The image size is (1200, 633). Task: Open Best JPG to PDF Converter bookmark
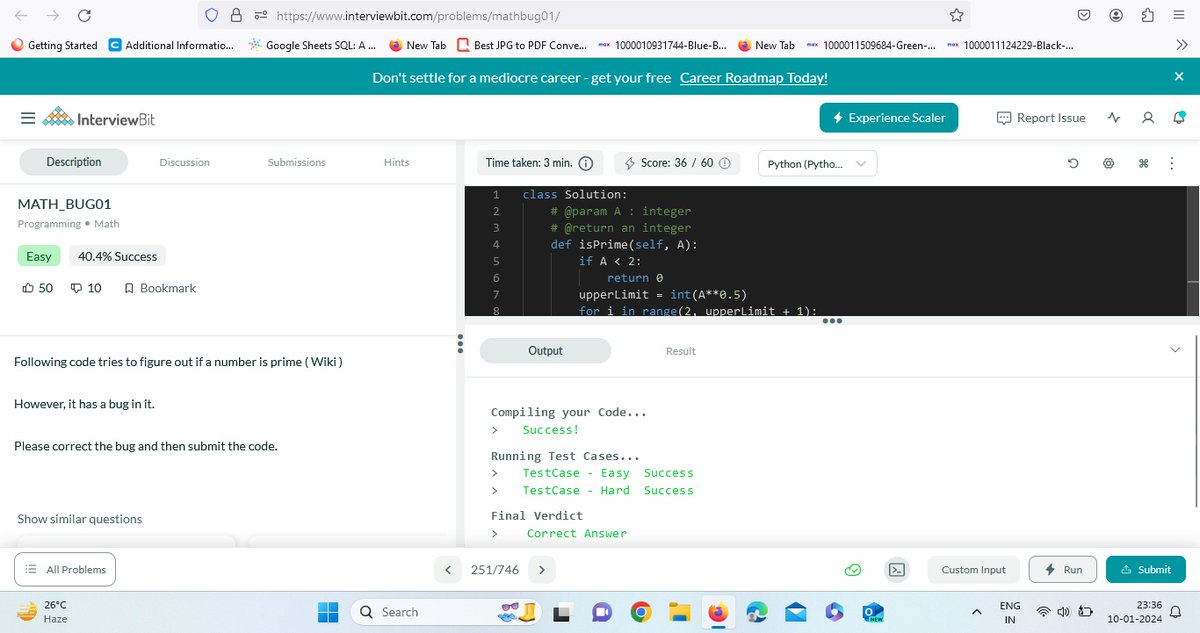(521, 45)
